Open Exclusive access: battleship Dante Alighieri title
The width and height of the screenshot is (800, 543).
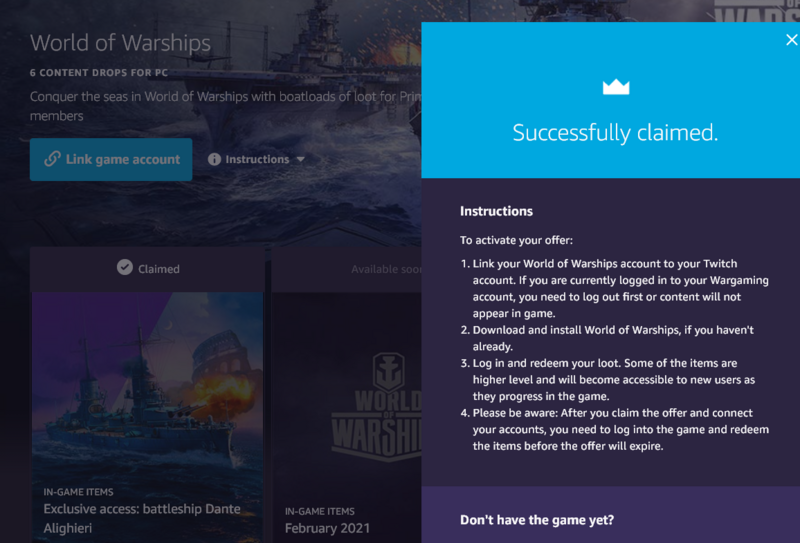(141, 518)
